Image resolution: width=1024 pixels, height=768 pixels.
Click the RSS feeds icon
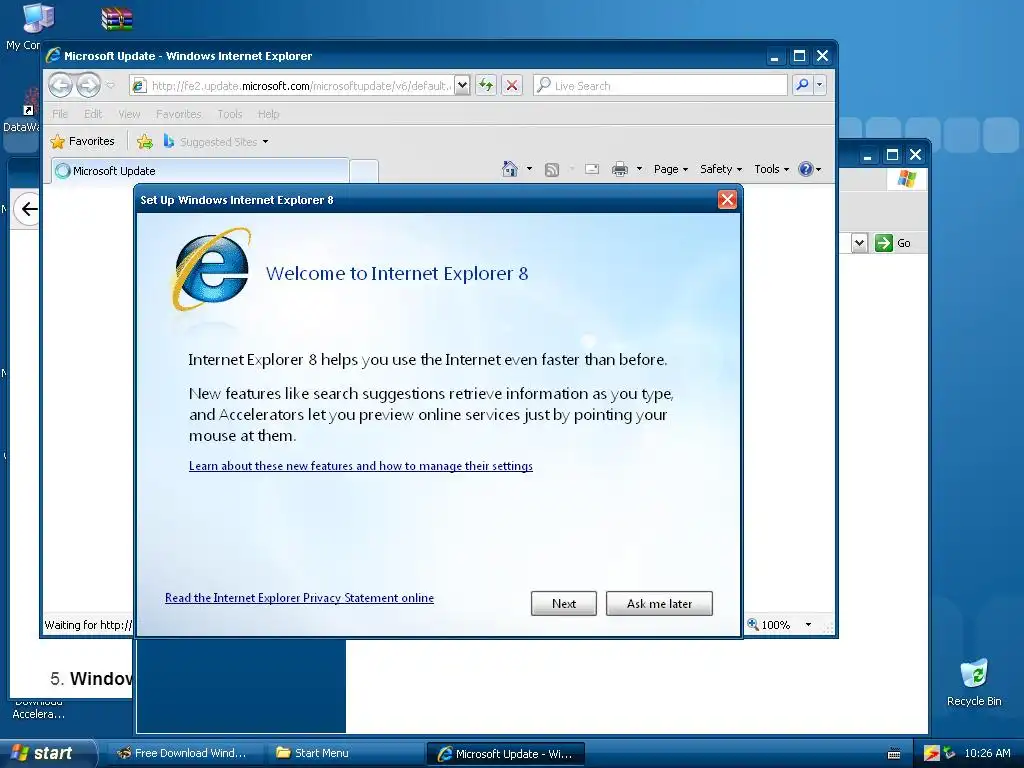click(552, 170)
